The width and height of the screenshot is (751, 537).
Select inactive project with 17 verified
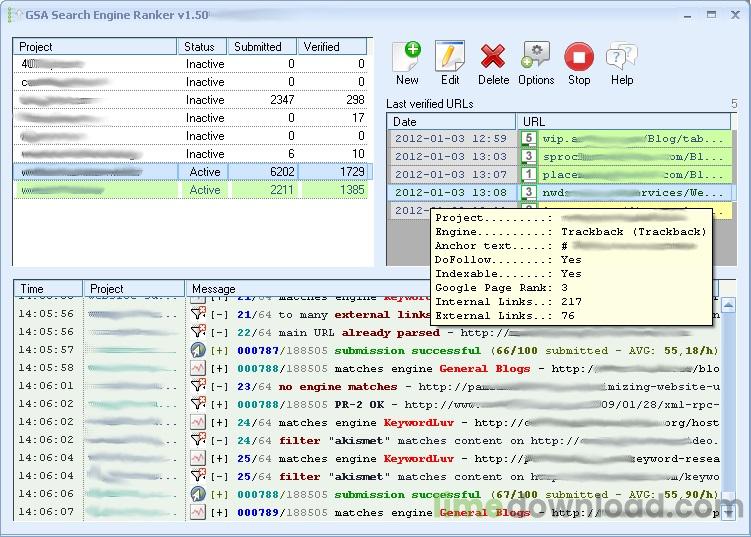tap(192, 118)
